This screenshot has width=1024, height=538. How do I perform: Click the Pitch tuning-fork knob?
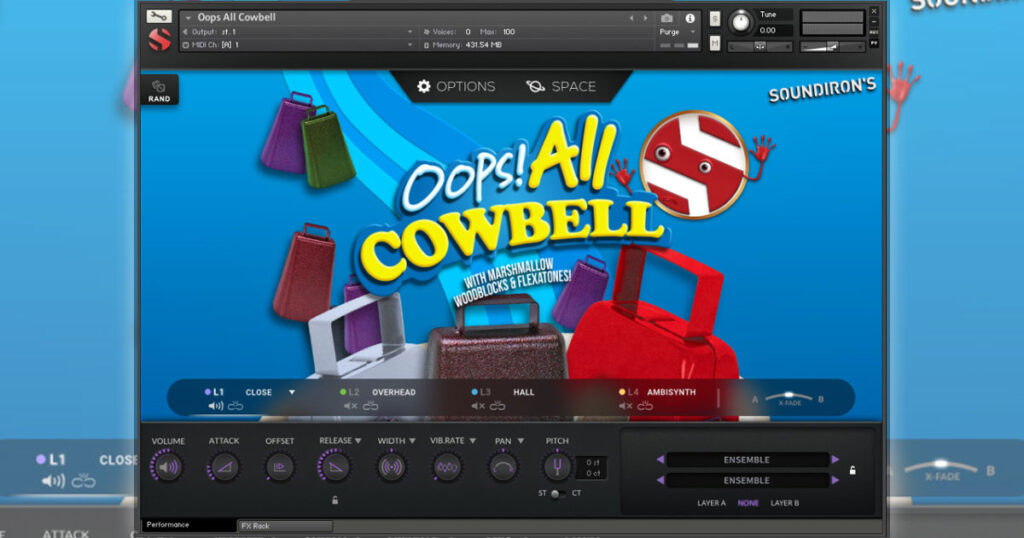(557, 466)
